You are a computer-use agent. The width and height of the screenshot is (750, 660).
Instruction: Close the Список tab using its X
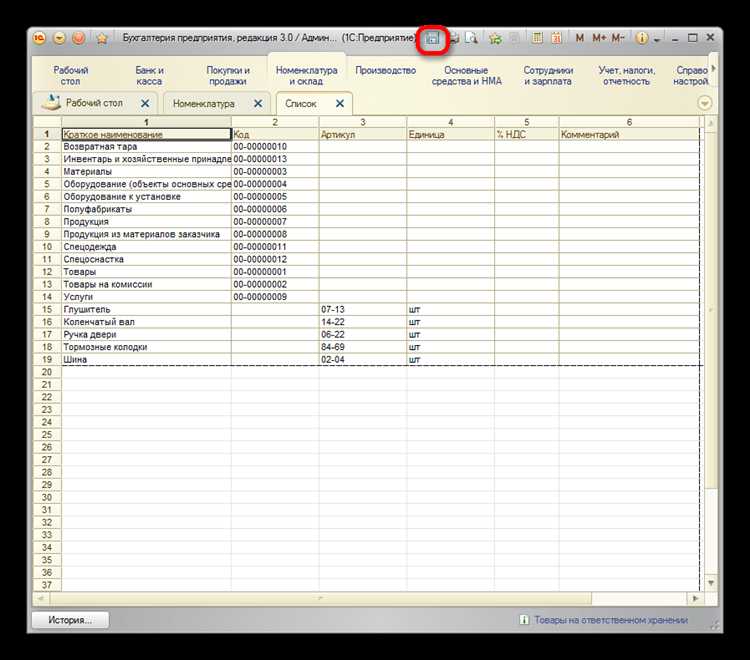pyautogui.click(x=340, y=103)
